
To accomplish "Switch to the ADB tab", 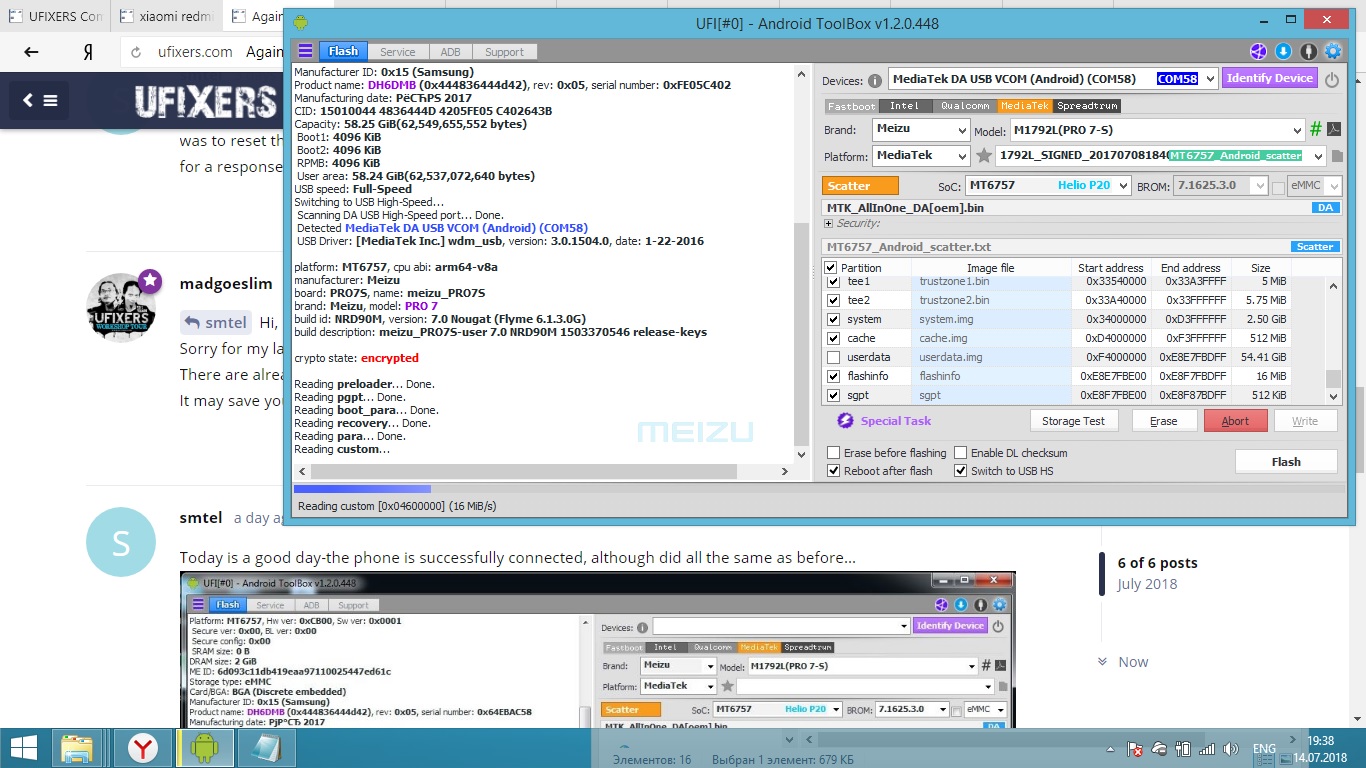I will coord(450,52).
